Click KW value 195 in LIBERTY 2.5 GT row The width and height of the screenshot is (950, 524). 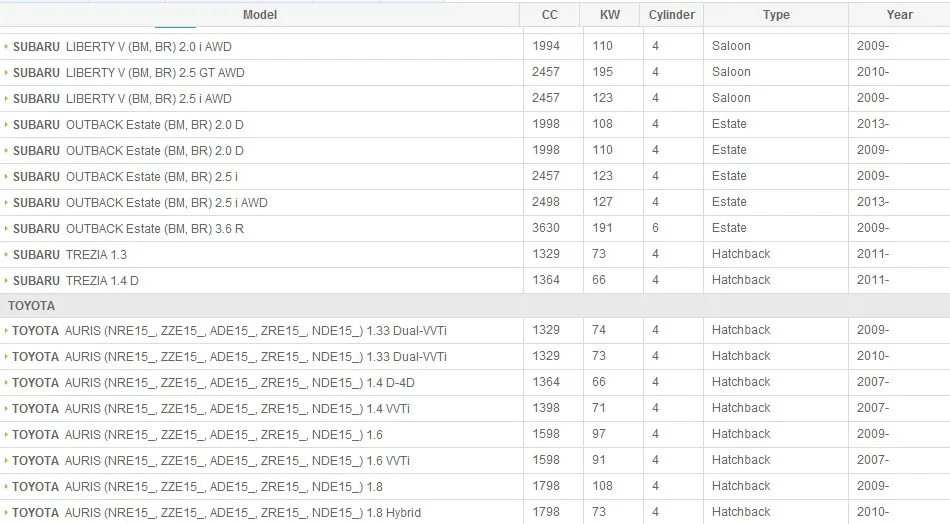(x=602, y=72)
